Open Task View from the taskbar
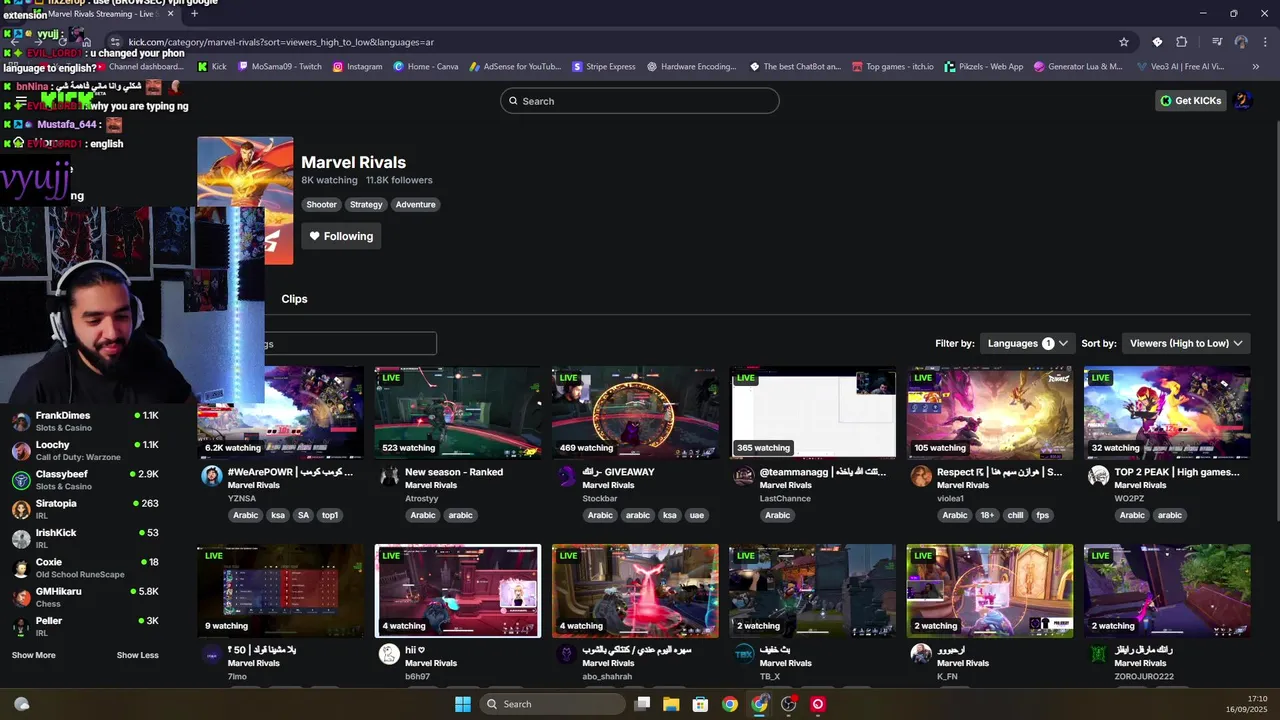 coord(642,704)
